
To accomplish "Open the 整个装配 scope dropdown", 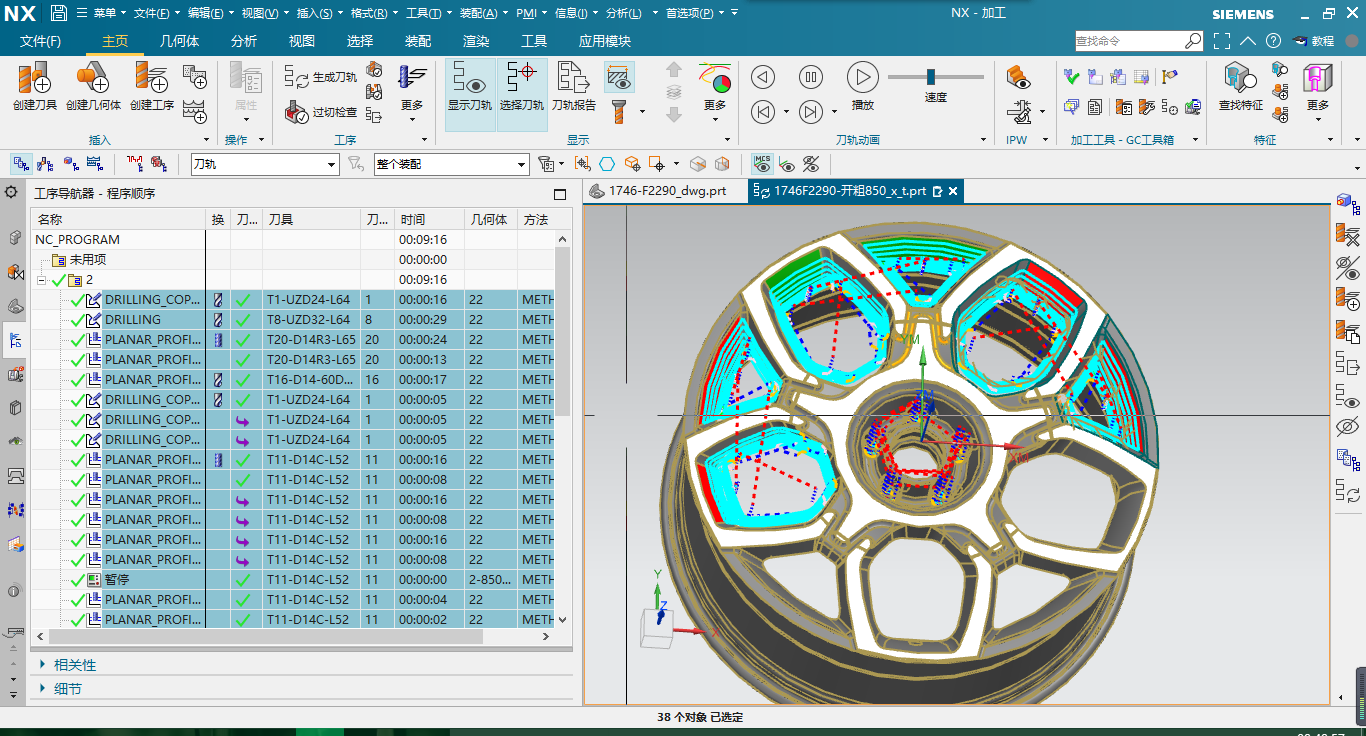I will [452, 164].
